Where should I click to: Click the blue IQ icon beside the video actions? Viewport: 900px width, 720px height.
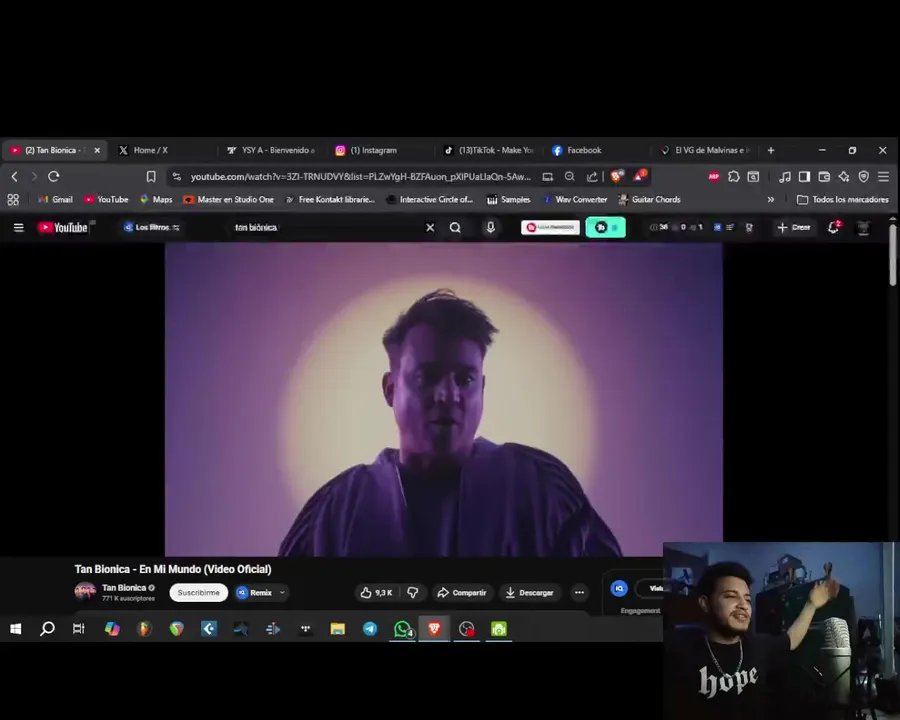pos(619,589)
